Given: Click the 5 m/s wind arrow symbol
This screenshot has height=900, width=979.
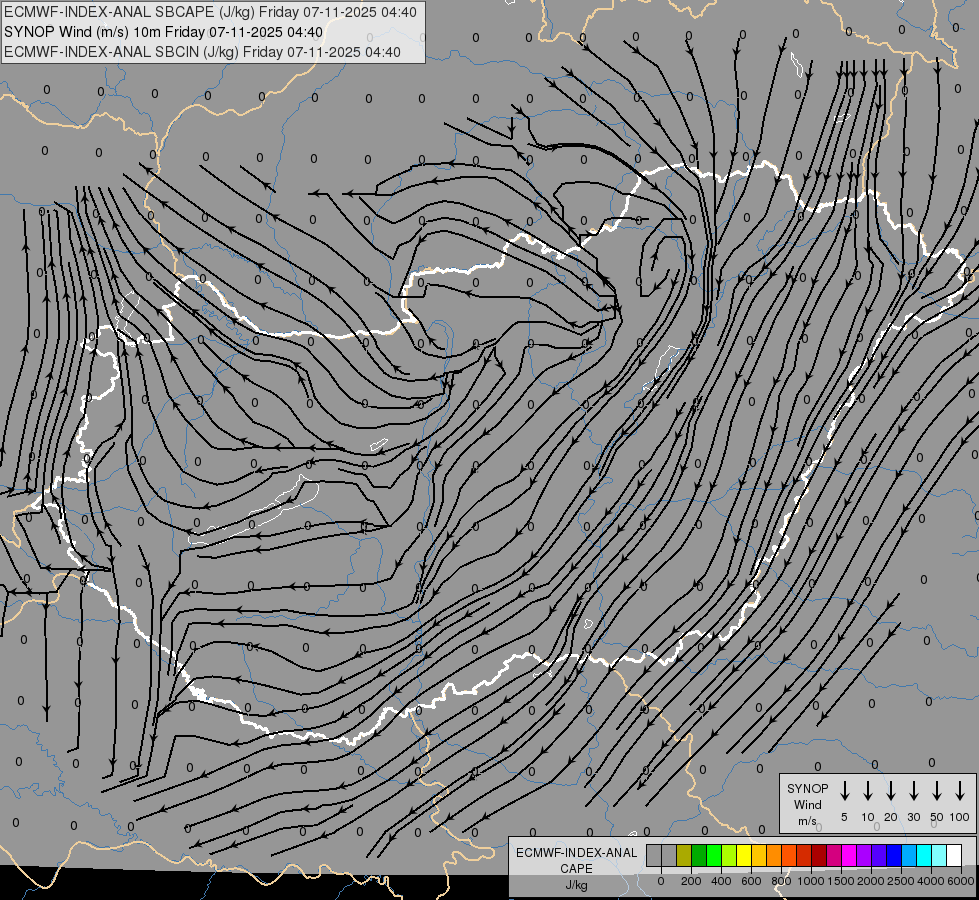Looking at the screenshot, I should click(844, 790).
